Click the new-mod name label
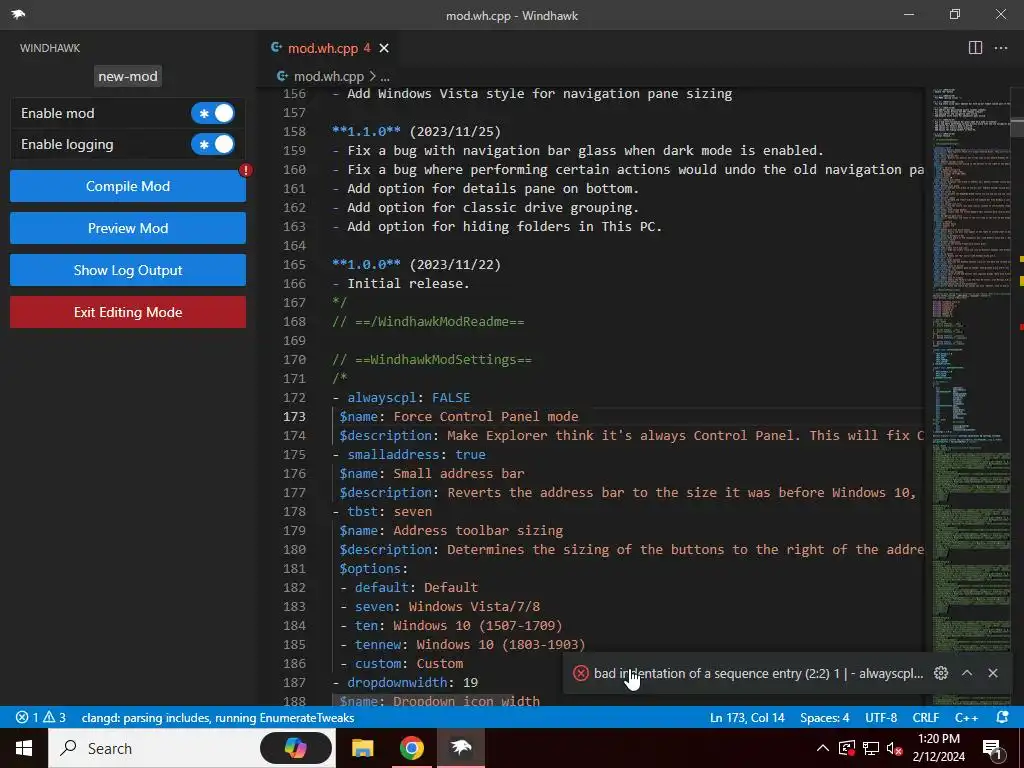 (128, 76)
